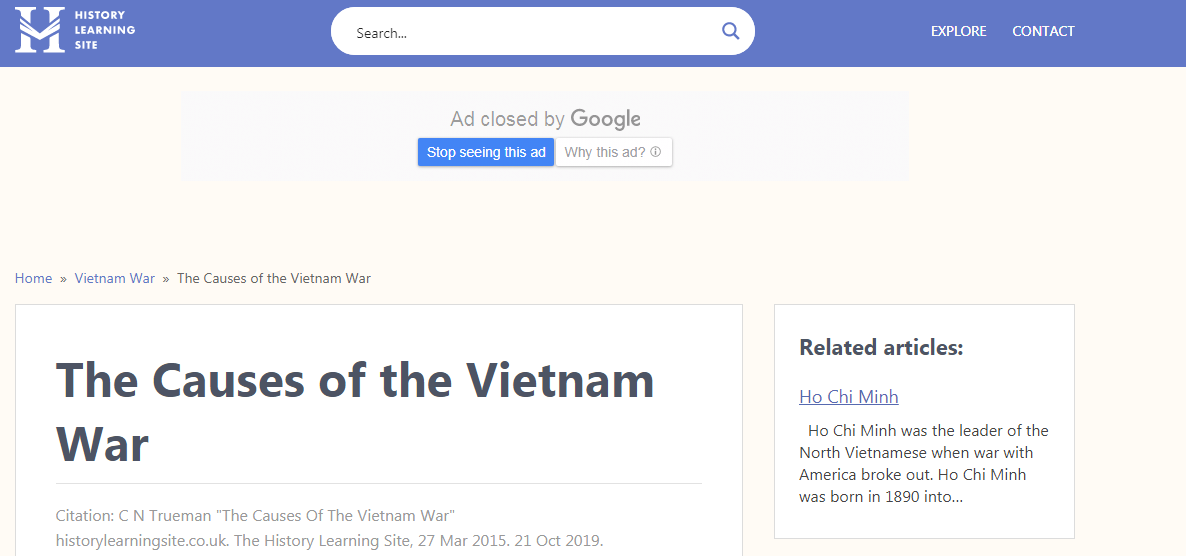Click the Google logo in the ad notice
Image resolution: width=1186 pixels, height=556 pixels.
click(x=606, y=119)
